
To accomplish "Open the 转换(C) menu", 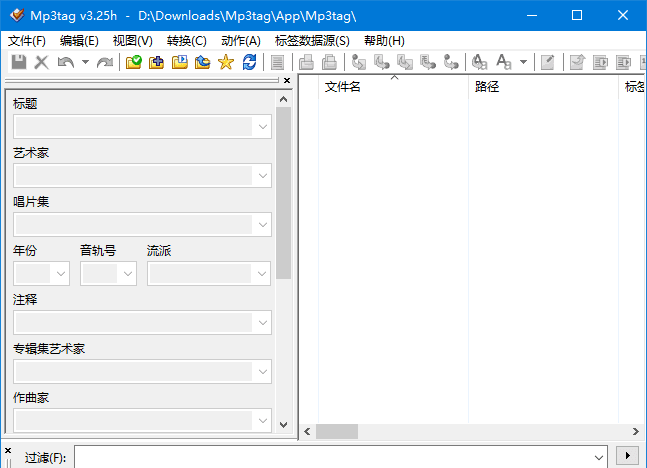I will point(187,41).
